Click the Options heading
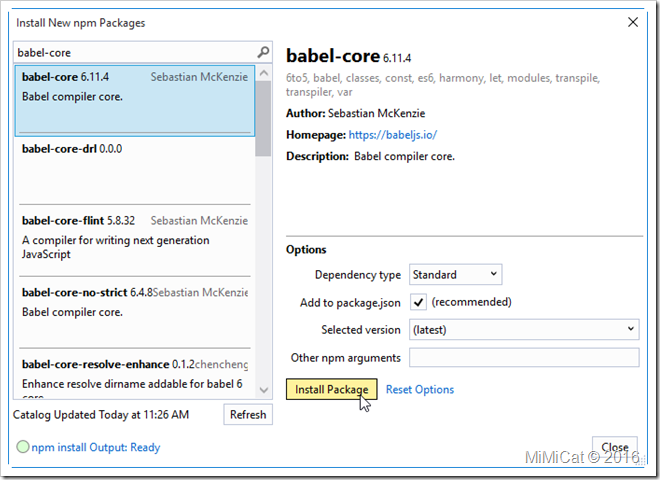Screen dimensions: 660x480 coord(306,250)
